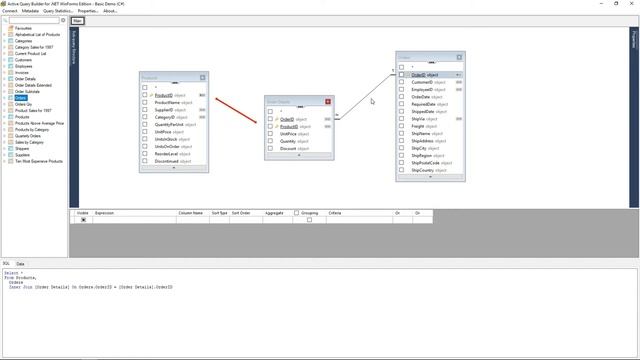Click the empty Expression cell in the grid
Image resolution: width=640 pixels, height=360 pixels.
pos(134,220)
